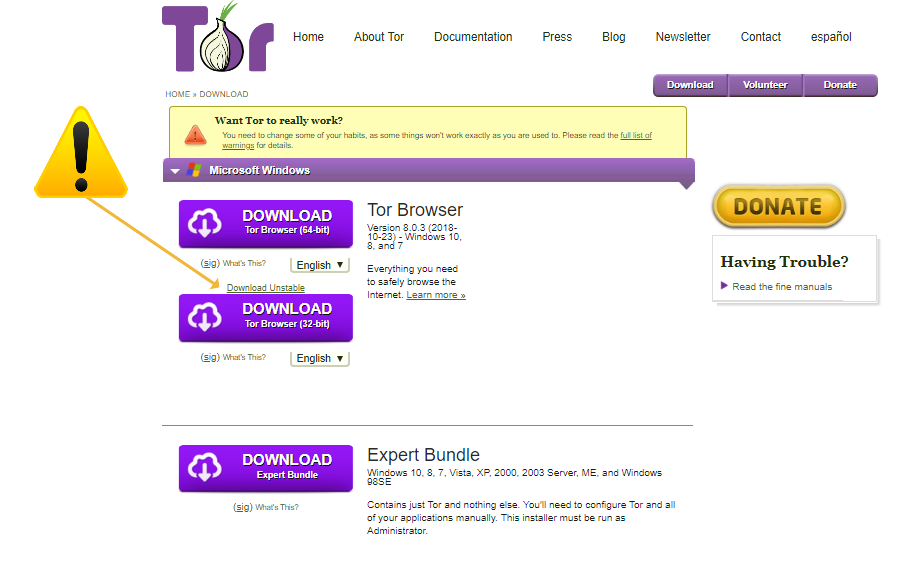Click the Version 8.0.3 text
The image size is (901, 571).
pos(414,237)
